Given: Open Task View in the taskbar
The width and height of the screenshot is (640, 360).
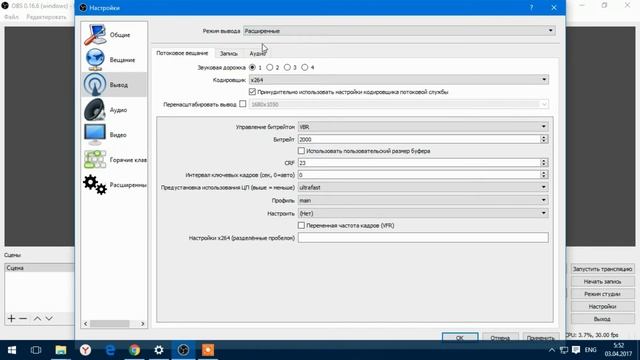Looking at the screenshot, I should [36, 350].
